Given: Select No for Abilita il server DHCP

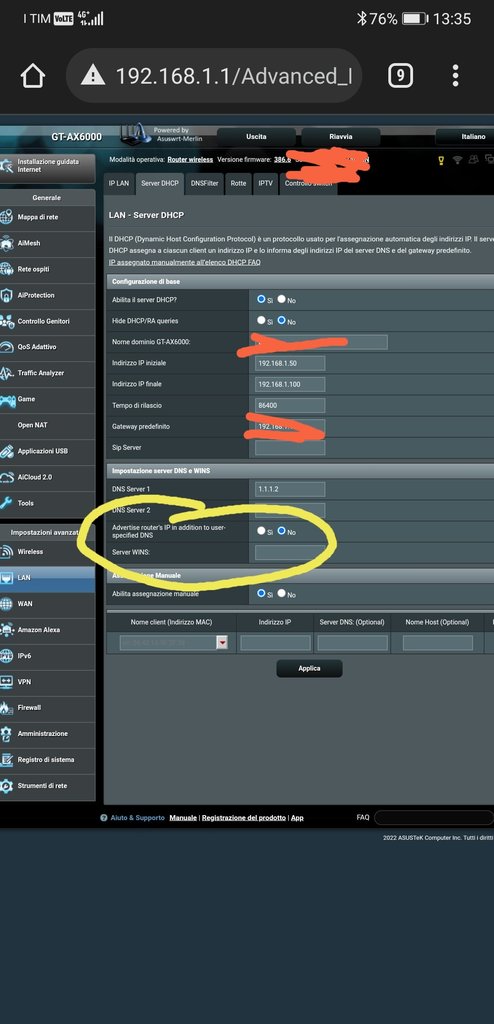Looking at the screenshot, I should coord(282,299).
